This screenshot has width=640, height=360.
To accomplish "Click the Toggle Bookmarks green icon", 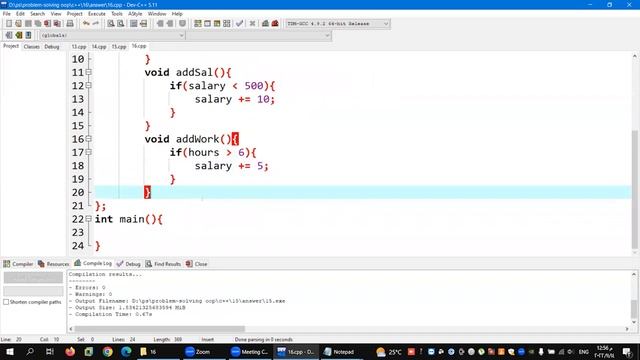I will click(x=18, y=36).
